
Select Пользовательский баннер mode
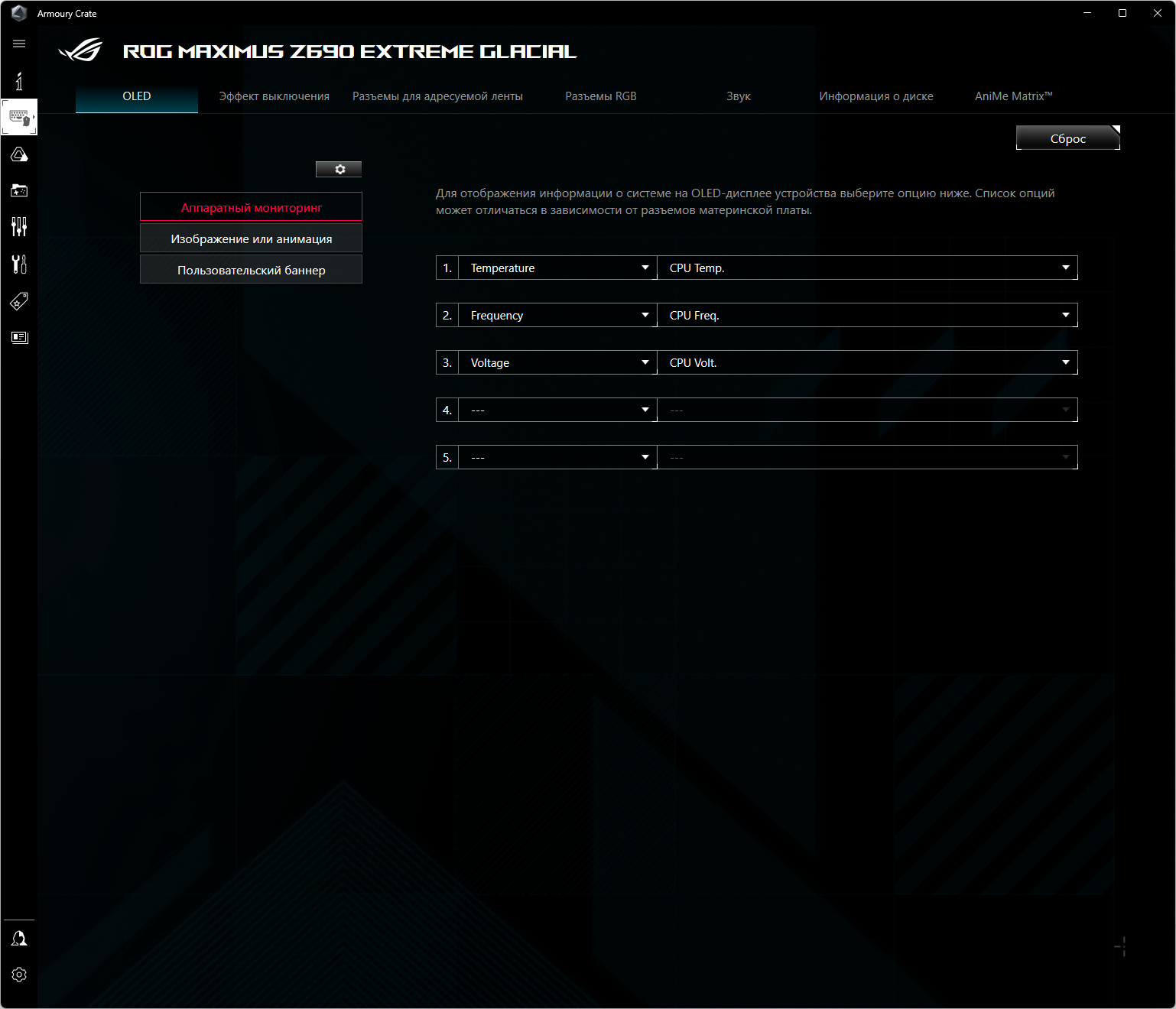pos(251,270)
